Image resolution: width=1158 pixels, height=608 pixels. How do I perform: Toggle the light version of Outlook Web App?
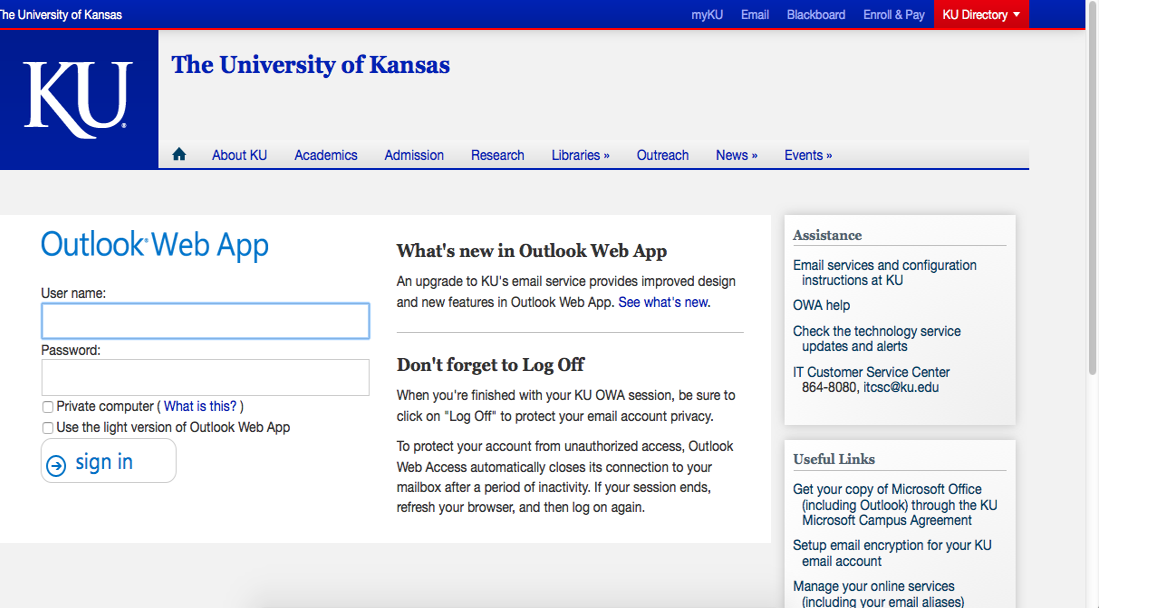pos(47,427)
